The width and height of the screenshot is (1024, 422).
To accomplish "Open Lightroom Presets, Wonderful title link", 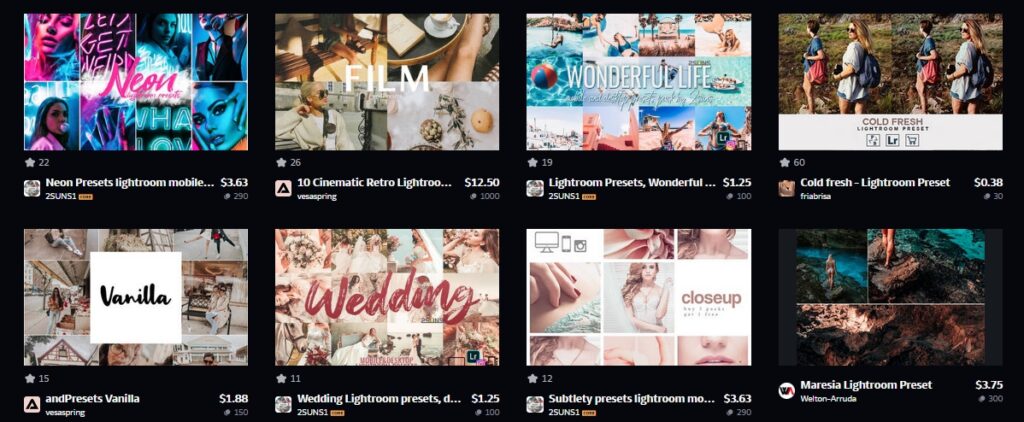I will (x=632, y=183).
